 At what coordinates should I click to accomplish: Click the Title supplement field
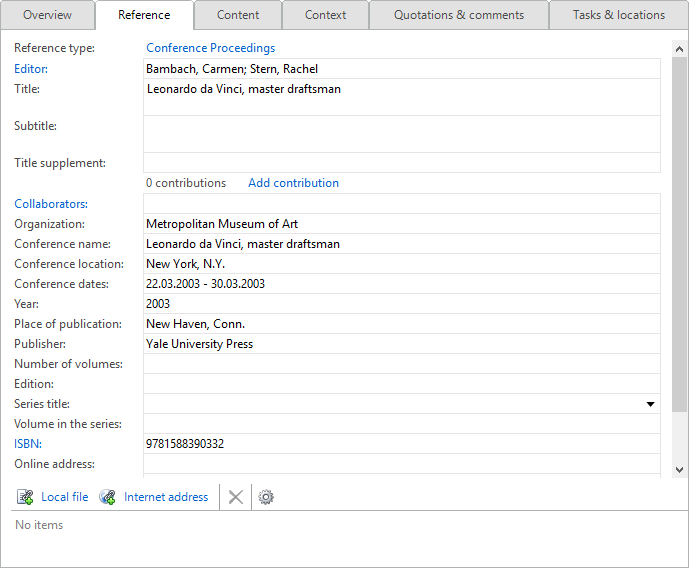(x=402, y=163)
